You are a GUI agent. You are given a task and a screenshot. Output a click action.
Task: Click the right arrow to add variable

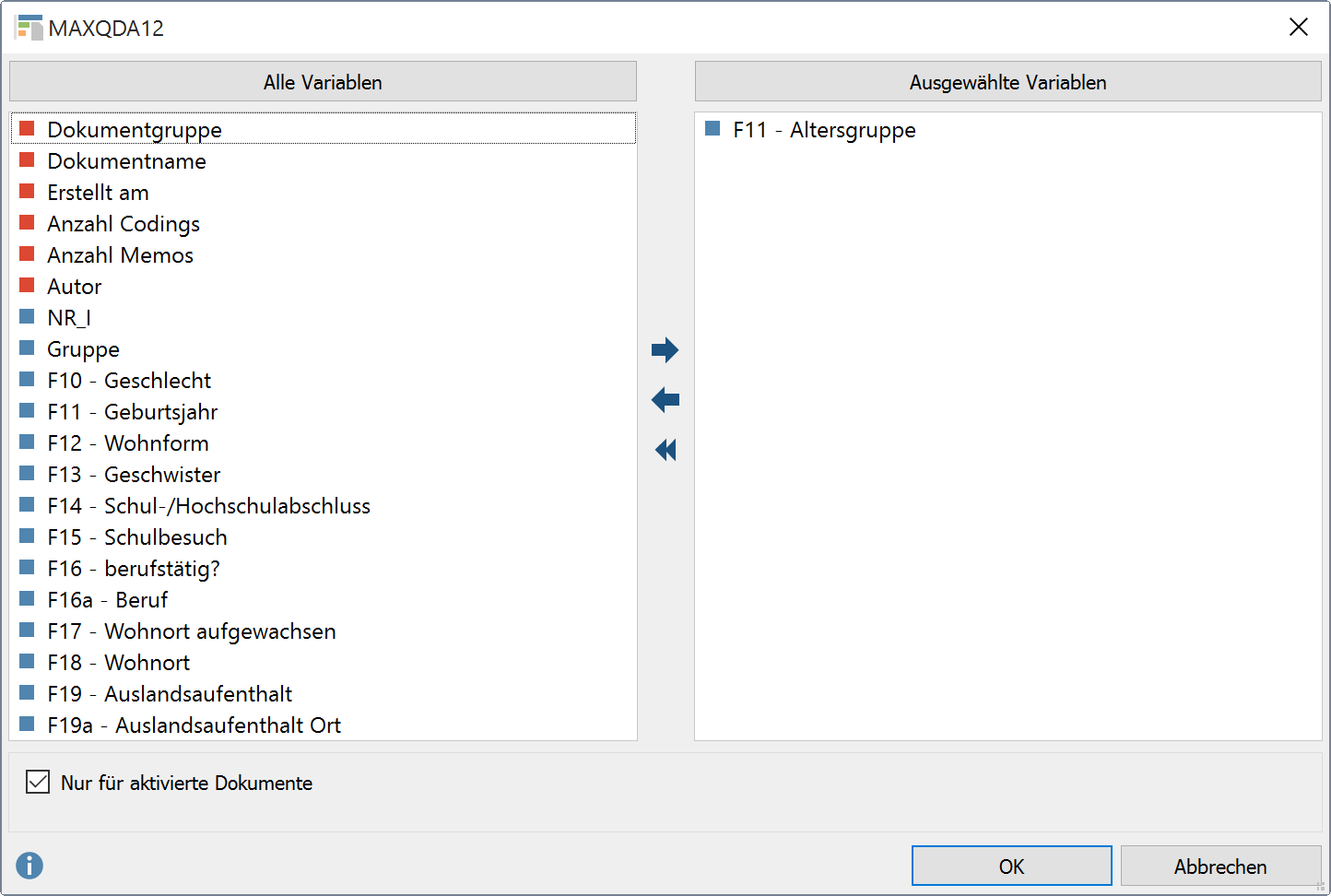pyautogui.click(x=665, y=350)
